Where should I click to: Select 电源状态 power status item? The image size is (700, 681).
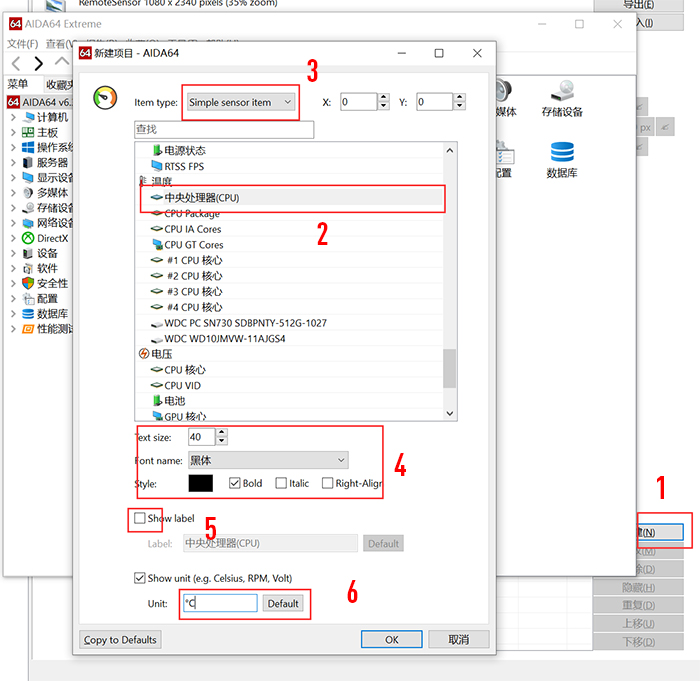(185, 150)
